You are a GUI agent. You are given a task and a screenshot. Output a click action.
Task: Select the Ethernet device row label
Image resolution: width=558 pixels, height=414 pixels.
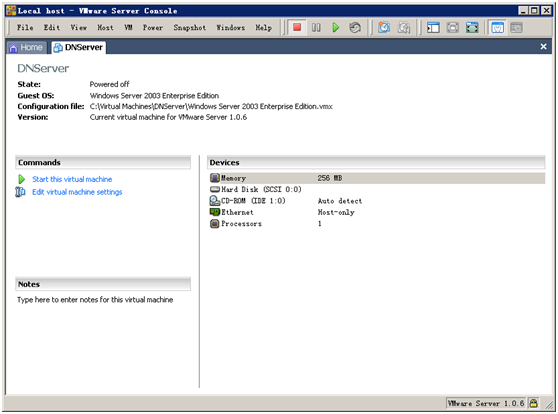point(237,212)
